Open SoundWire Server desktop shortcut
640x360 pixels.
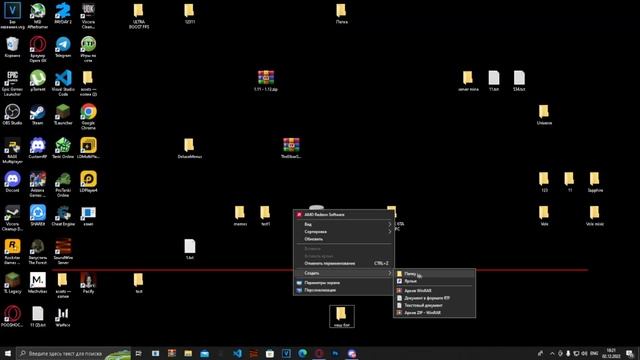[x=63, y=252]
